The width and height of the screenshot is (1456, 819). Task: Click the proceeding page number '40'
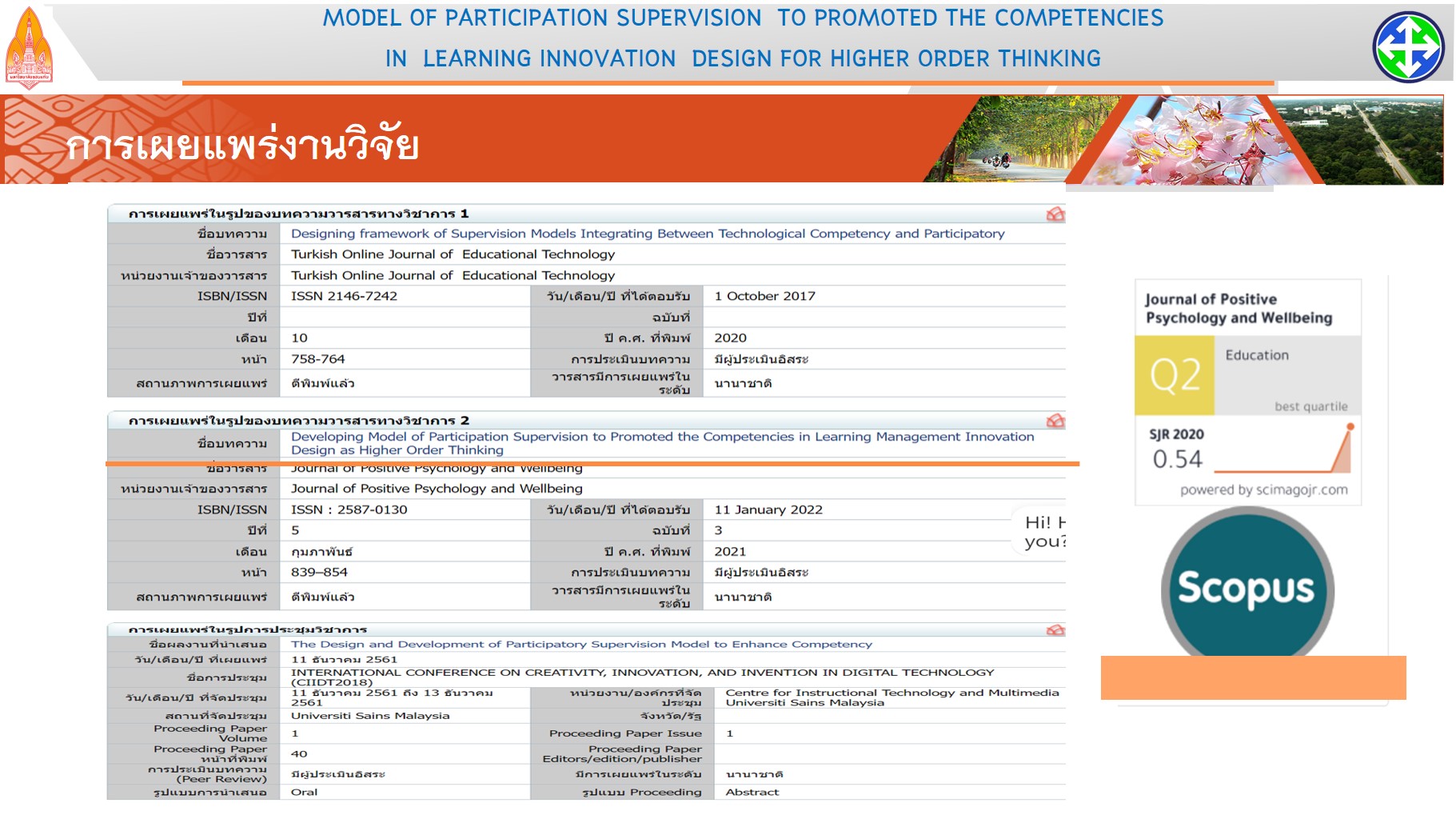(299, 753)
